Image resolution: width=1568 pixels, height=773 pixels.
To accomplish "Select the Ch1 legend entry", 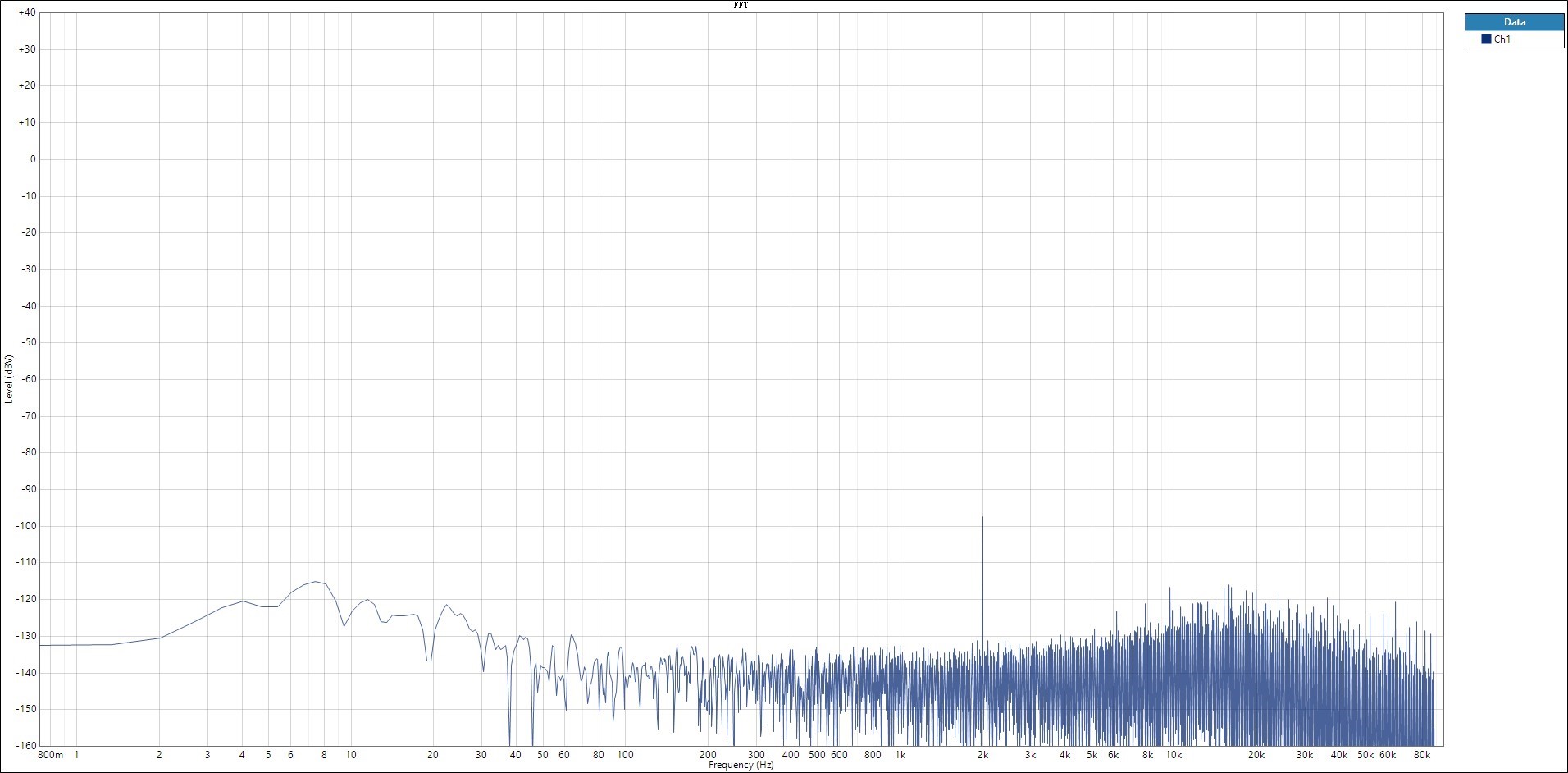I will [1514, 39].
